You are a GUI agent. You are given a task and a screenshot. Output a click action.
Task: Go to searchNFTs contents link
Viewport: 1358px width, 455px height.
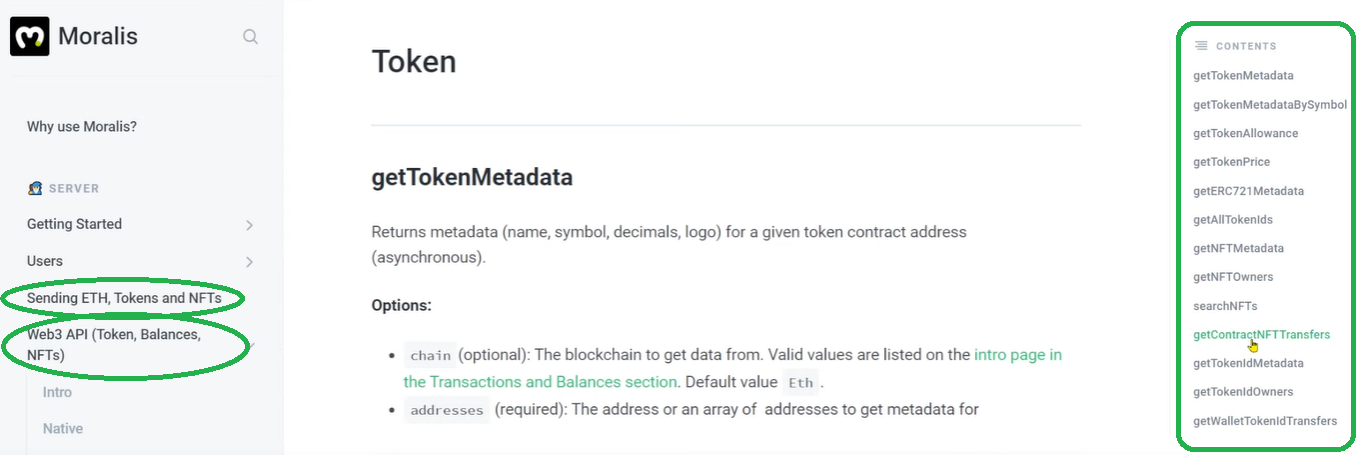pyautogui.click(x=1225, y=306)
